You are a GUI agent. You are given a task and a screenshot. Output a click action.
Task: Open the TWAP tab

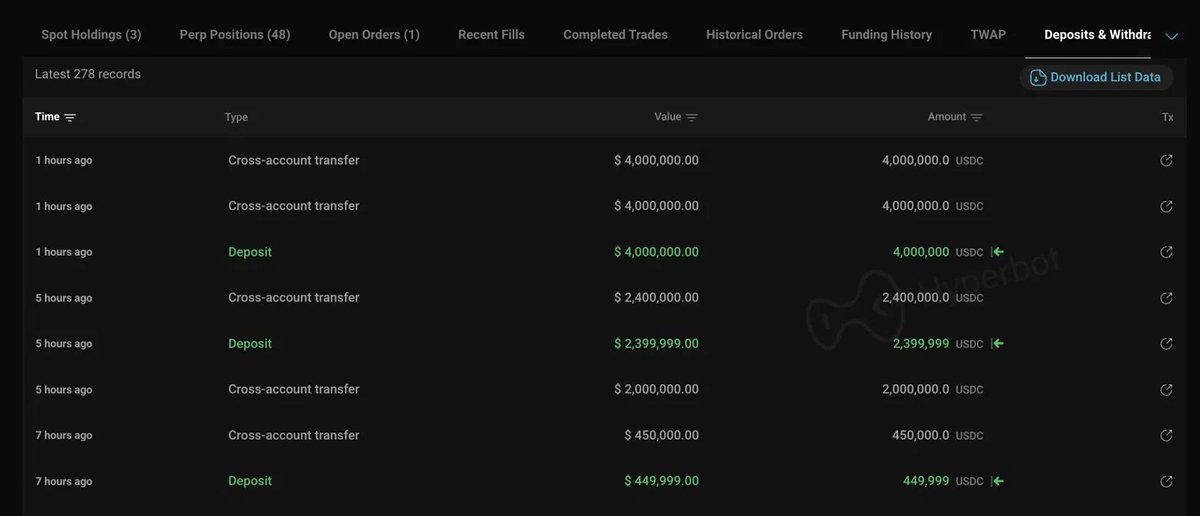click(988, 34)
